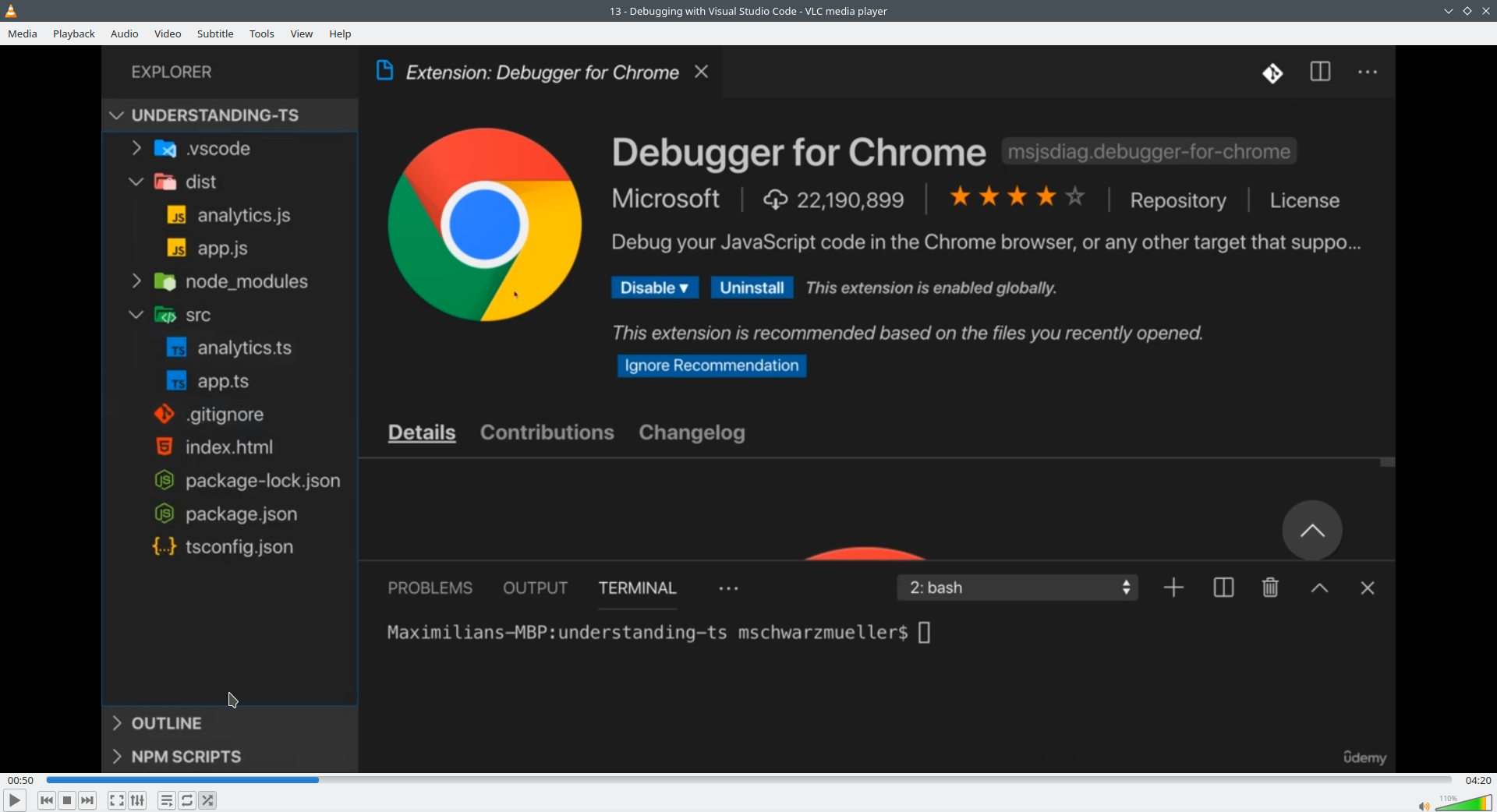Image resolution: width=1497 pixels, height=812 pixels.
Task: Click the split editor icon
Action: [1320, 72]
